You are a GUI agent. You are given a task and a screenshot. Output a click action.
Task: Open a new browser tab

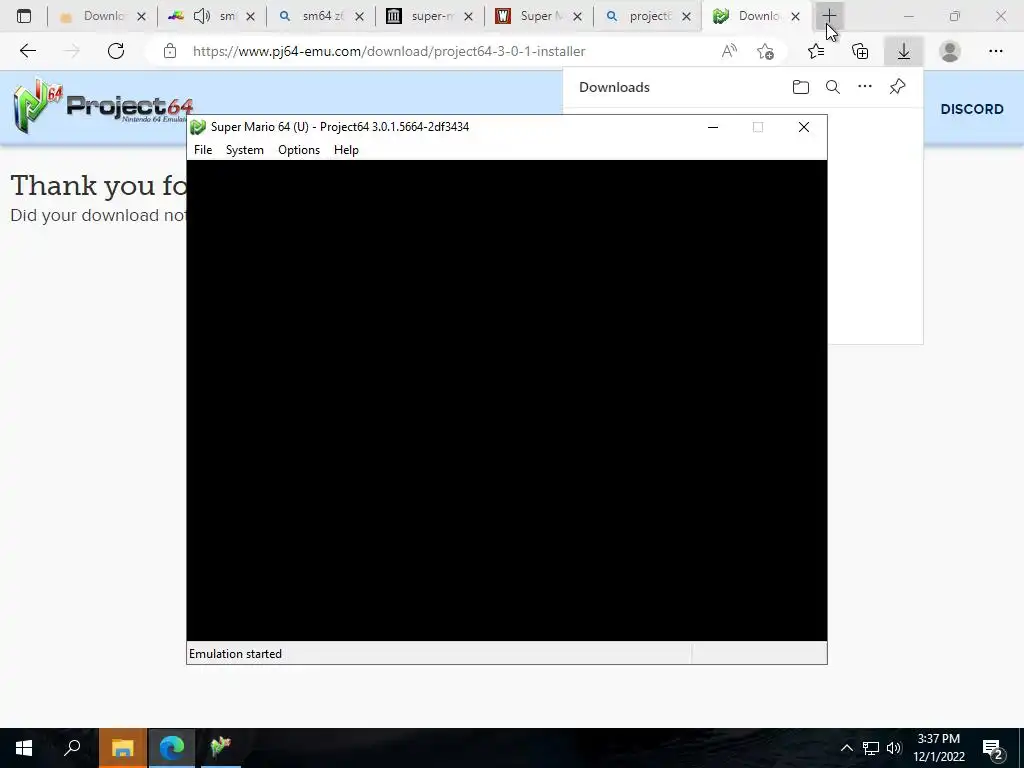829,16
